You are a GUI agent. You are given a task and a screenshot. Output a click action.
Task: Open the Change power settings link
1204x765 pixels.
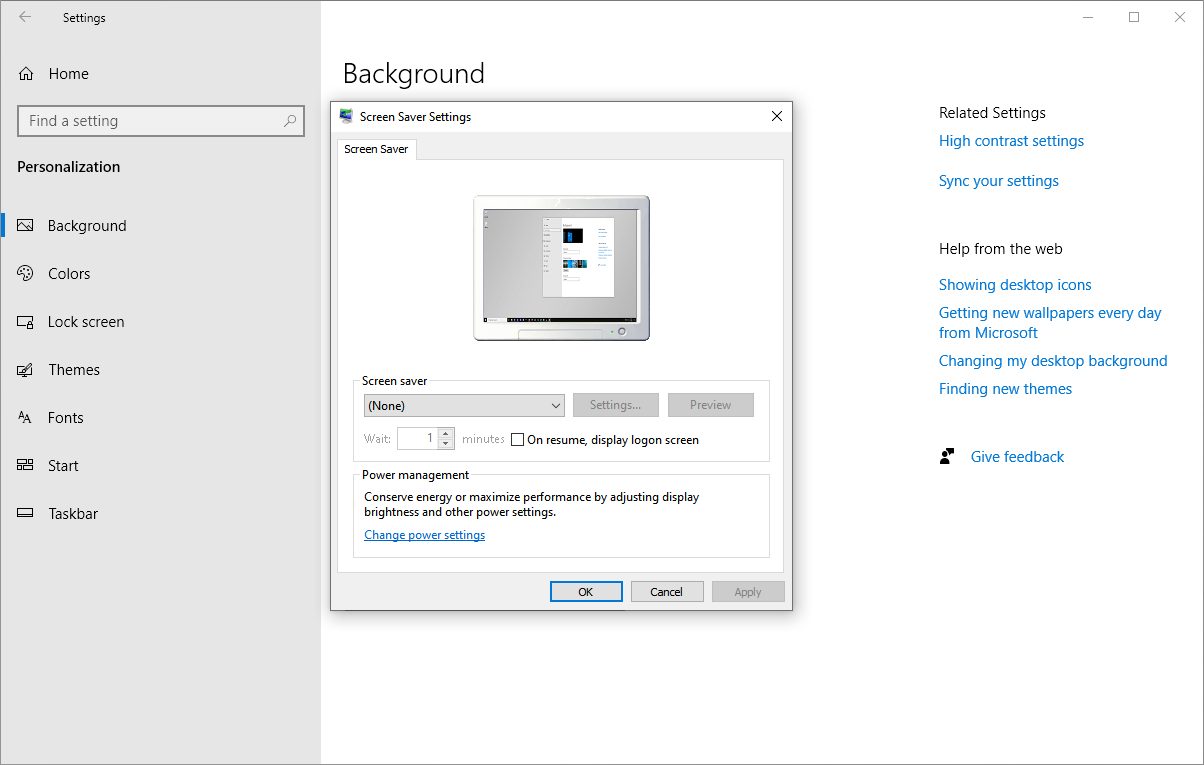424,534
